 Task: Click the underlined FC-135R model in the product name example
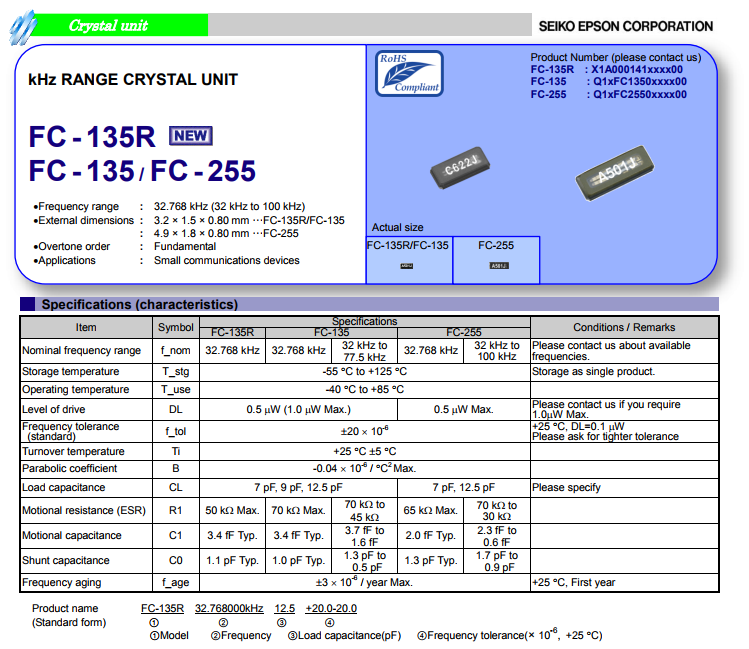point(162,608)
